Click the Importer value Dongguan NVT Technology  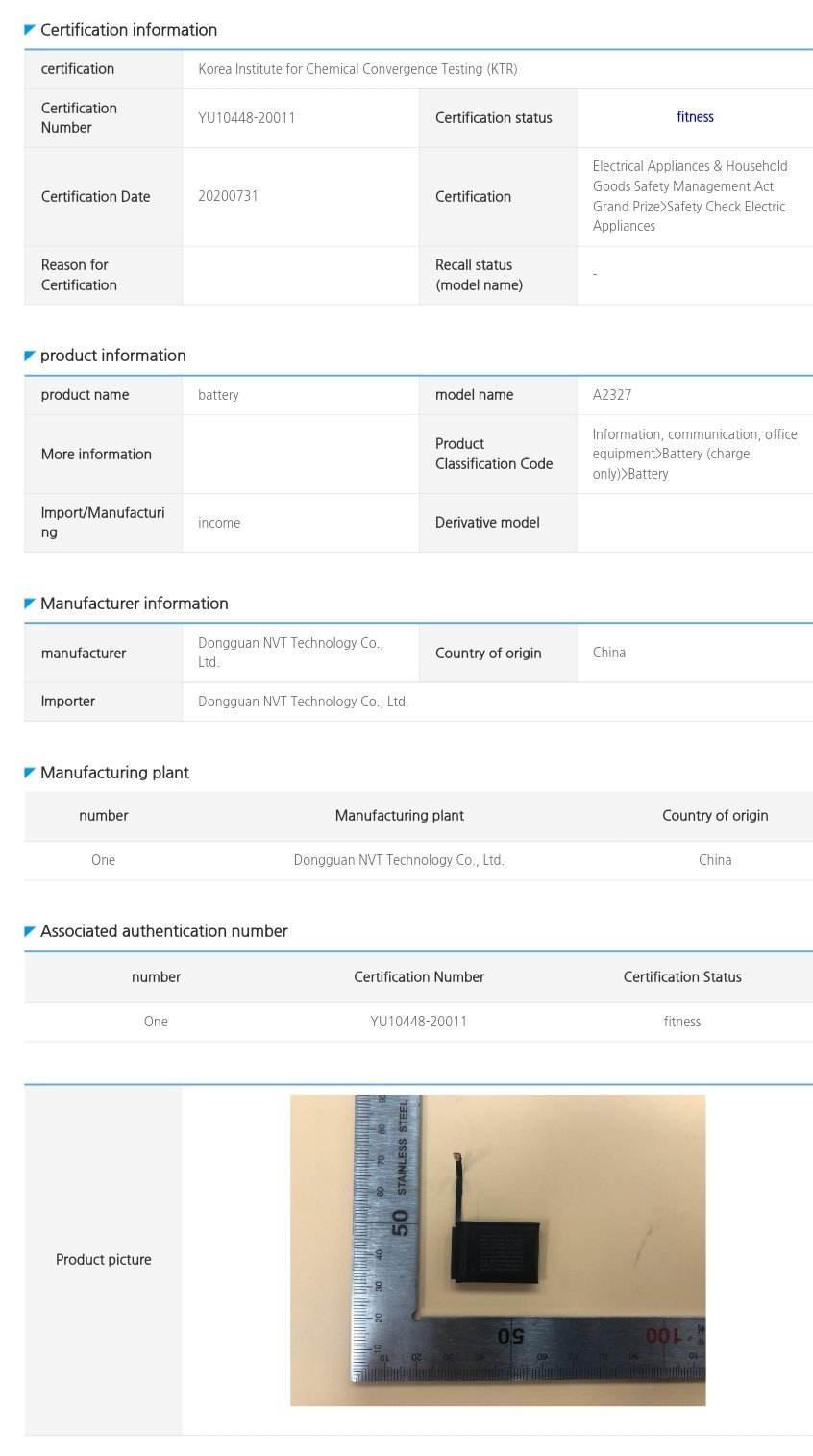tap(303, 702)
